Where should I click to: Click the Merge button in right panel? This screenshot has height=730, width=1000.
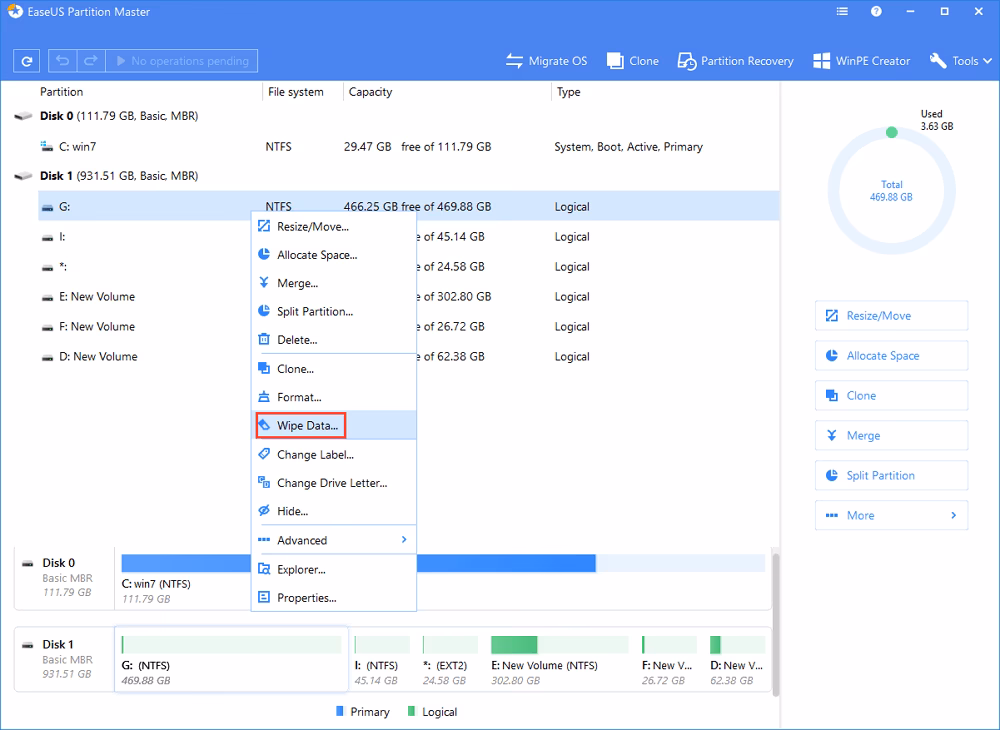pyautogui.click(x=890, y=435)
